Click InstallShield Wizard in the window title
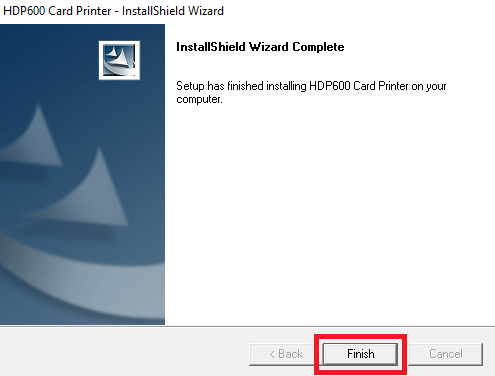 [173, 11]
